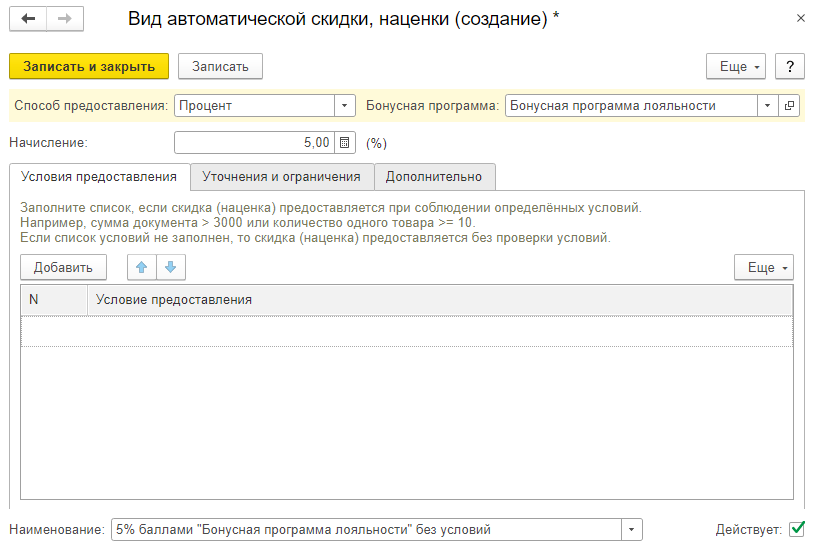Go forward with the right arrow
Image resolution: width=816 pixels, height=545 pixels.
click(65, 19)
